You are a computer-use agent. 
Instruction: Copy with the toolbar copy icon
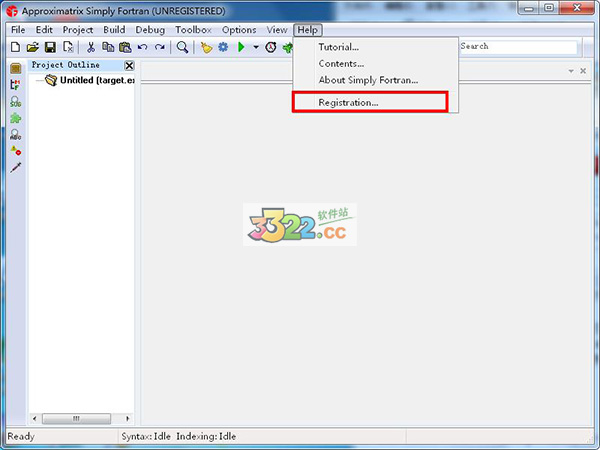[108, 47]
